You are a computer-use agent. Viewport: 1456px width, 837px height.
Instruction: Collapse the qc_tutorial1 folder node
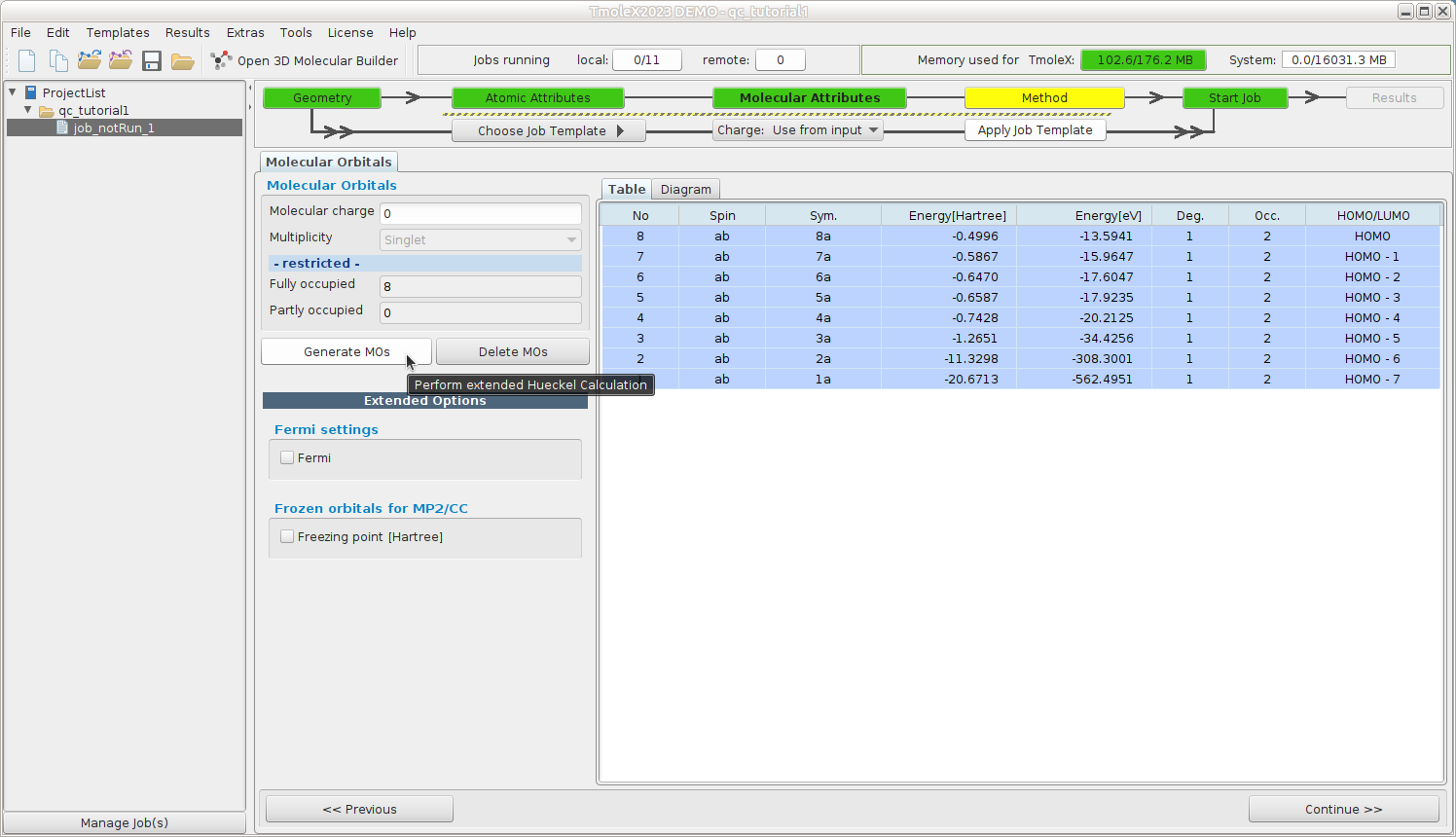(x=28, y=110)
